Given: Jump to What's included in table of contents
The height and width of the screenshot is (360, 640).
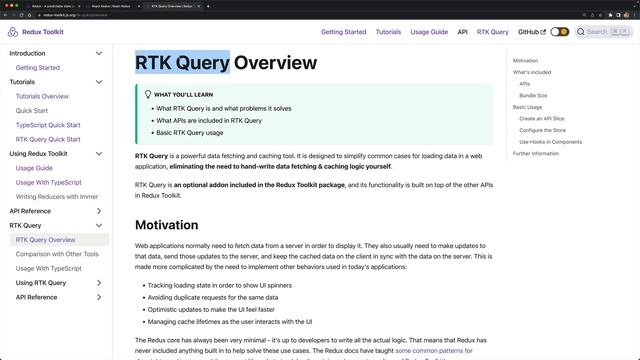Looking at the screenshot, I should tap(532, 72).
